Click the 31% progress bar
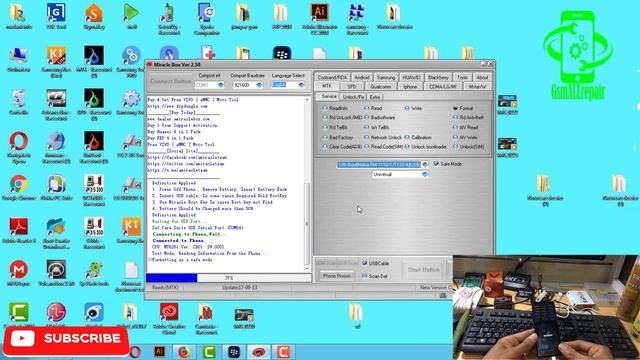Screen dimensions: 640x360 [x=229, y=278]
